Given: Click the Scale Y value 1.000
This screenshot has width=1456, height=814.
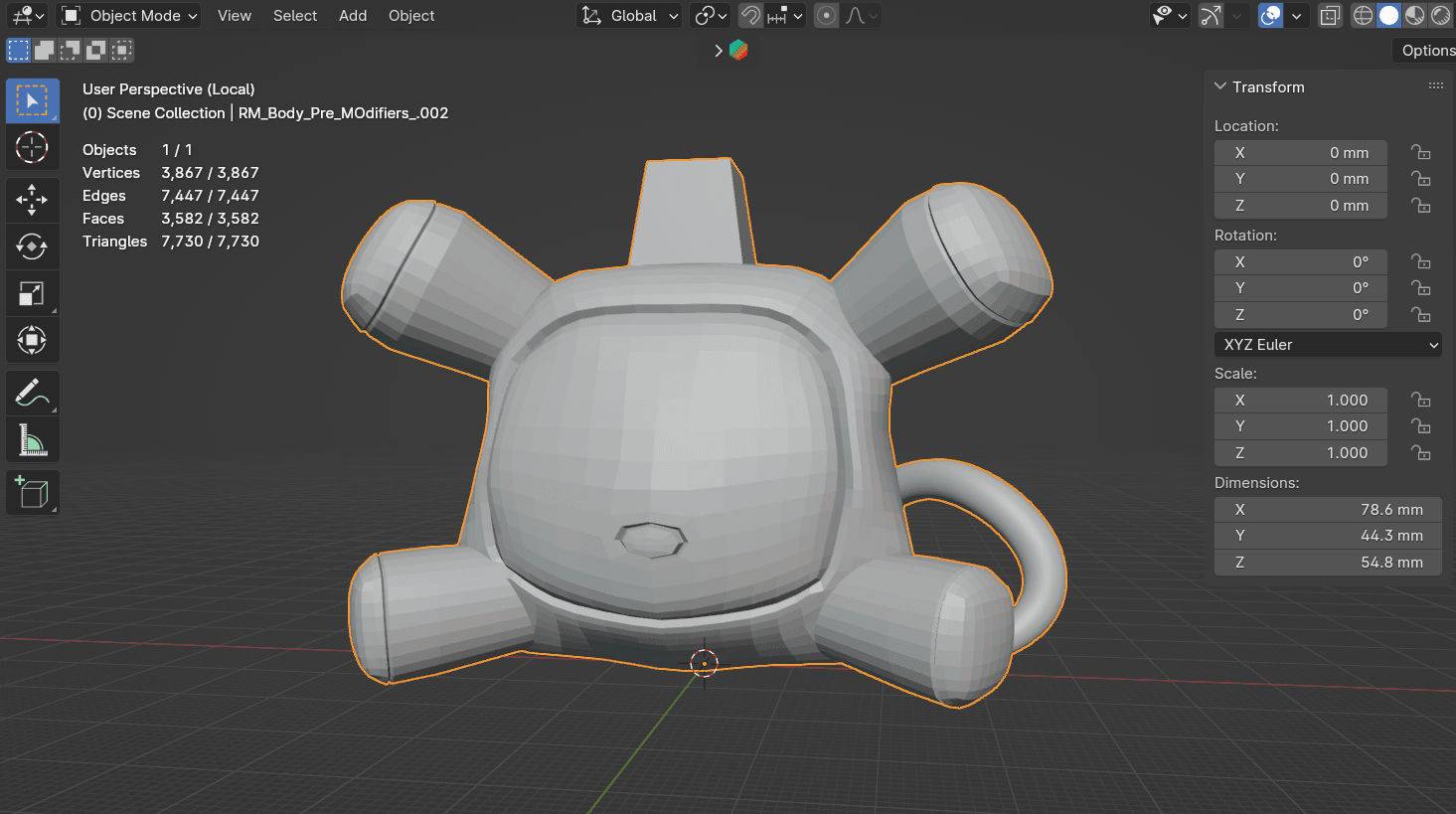Looking at the screenshot, I should click(x=1300, y=426).
